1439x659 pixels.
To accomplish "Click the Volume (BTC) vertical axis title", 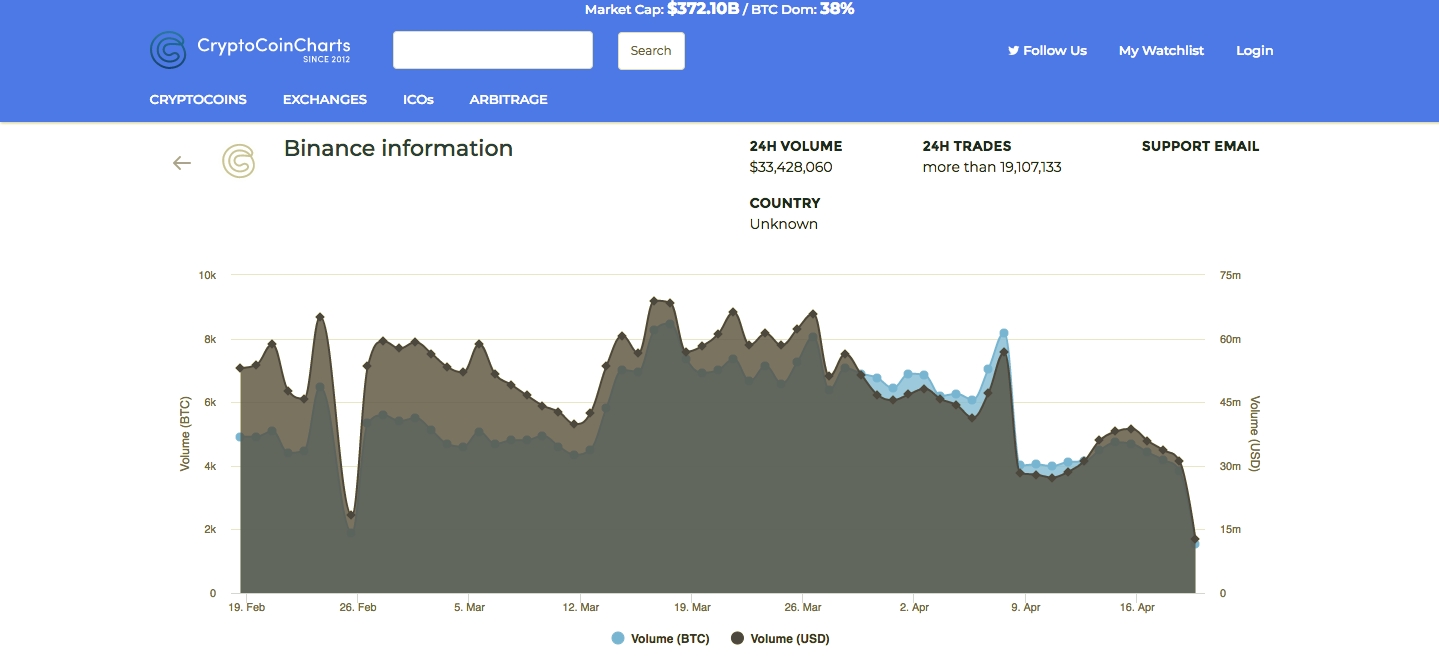I will click(185, 434).
